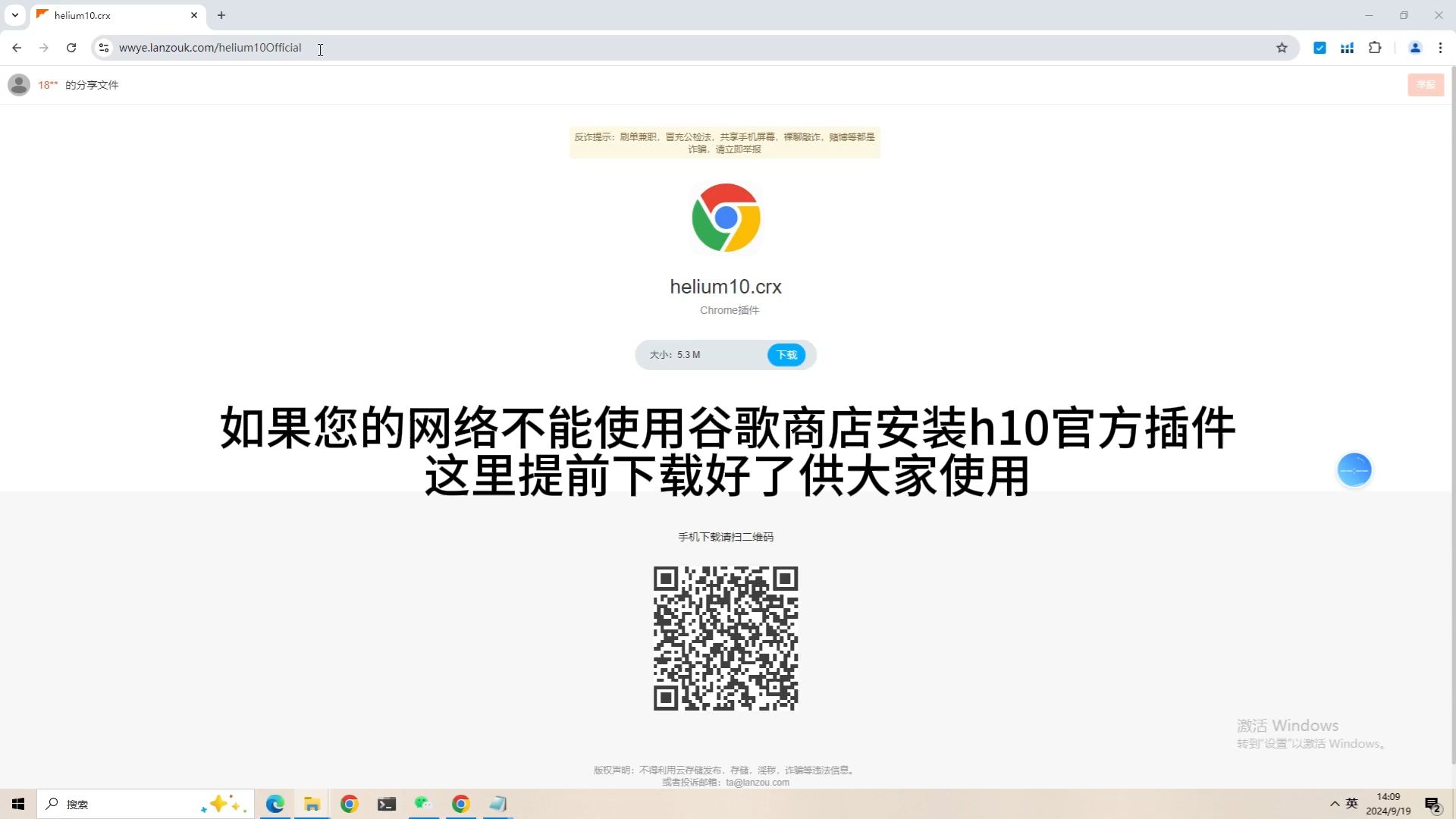Click the browser back arrow
Image resolution: width=1456 pixels, height=819 pixels.
17,48
